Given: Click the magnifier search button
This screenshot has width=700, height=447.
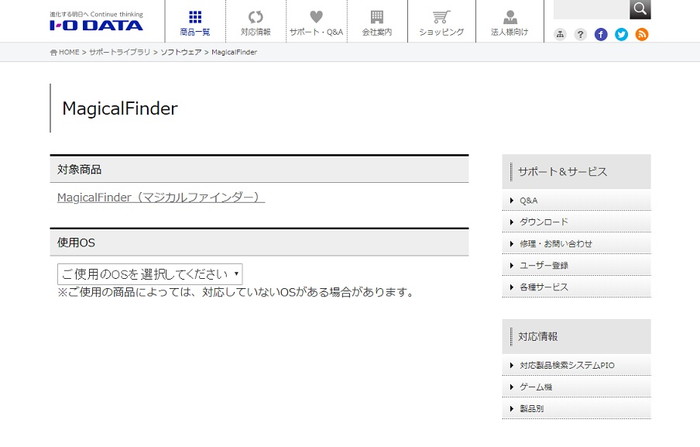Looking at the screenshot, I should (x=640, y=9).
